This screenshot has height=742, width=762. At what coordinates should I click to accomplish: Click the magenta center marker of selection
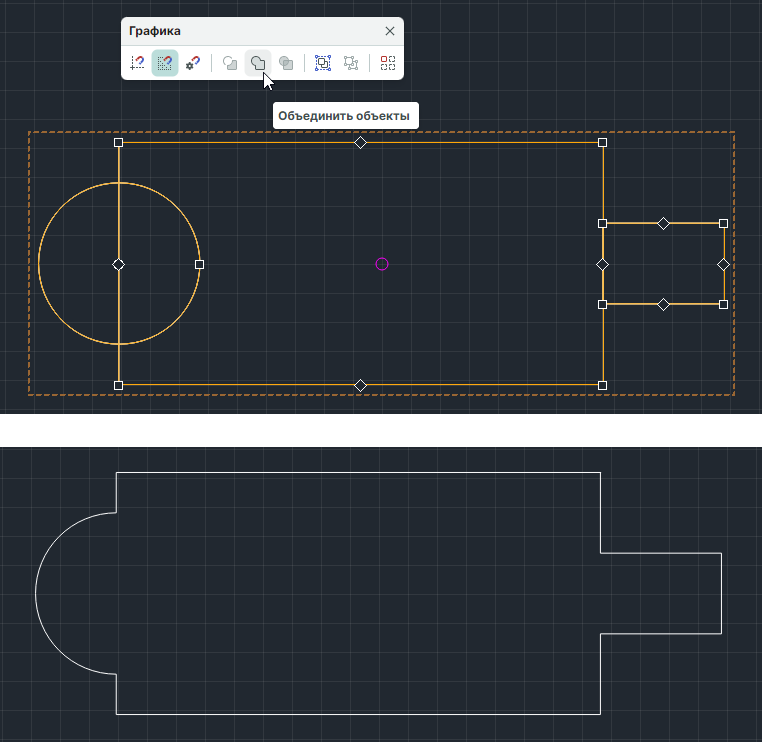(381, 264)
